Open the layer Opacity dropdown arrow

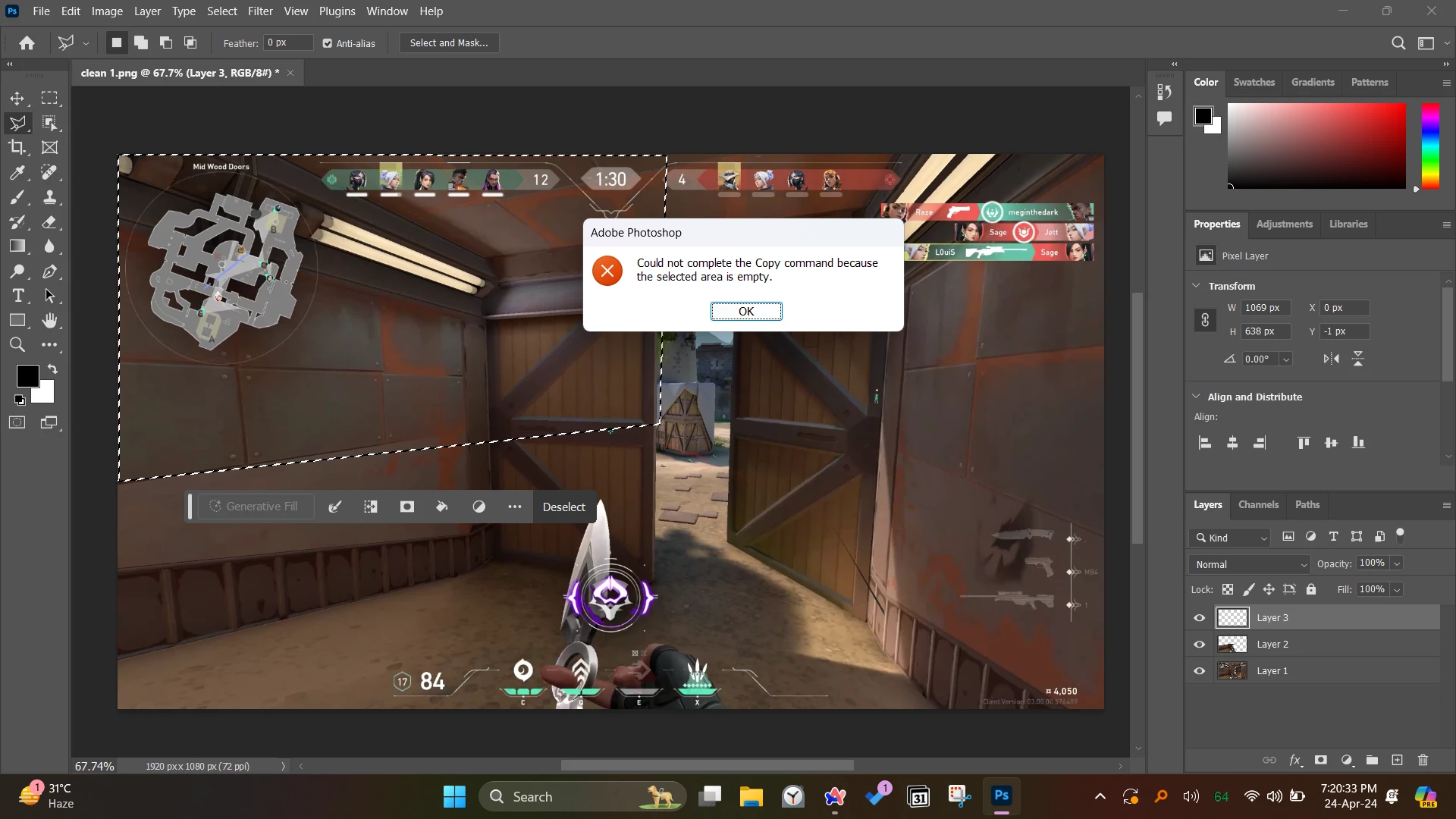point(1397,563)
